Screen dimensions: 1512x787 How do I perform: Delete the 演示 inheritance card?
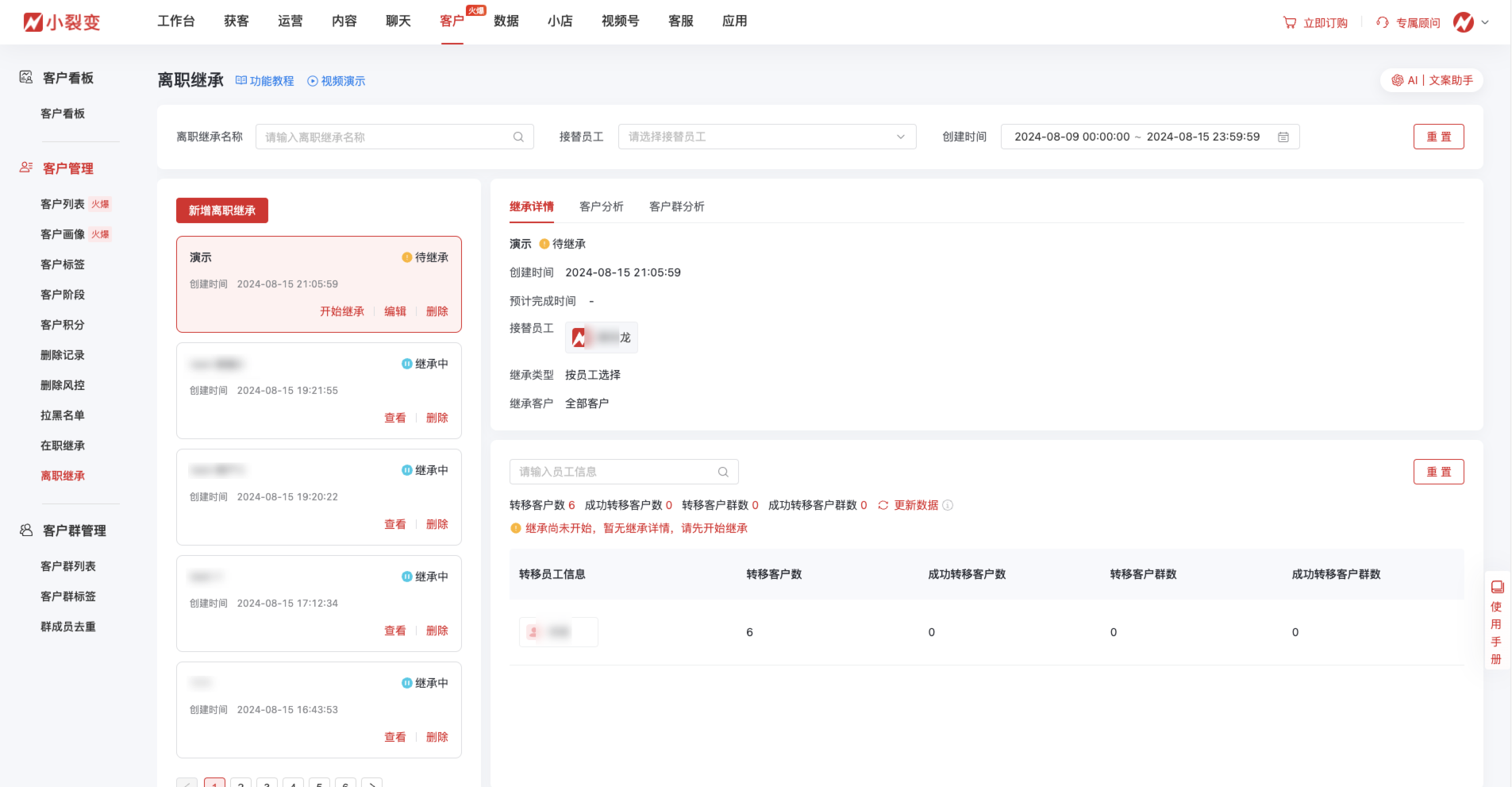(437, 311)
